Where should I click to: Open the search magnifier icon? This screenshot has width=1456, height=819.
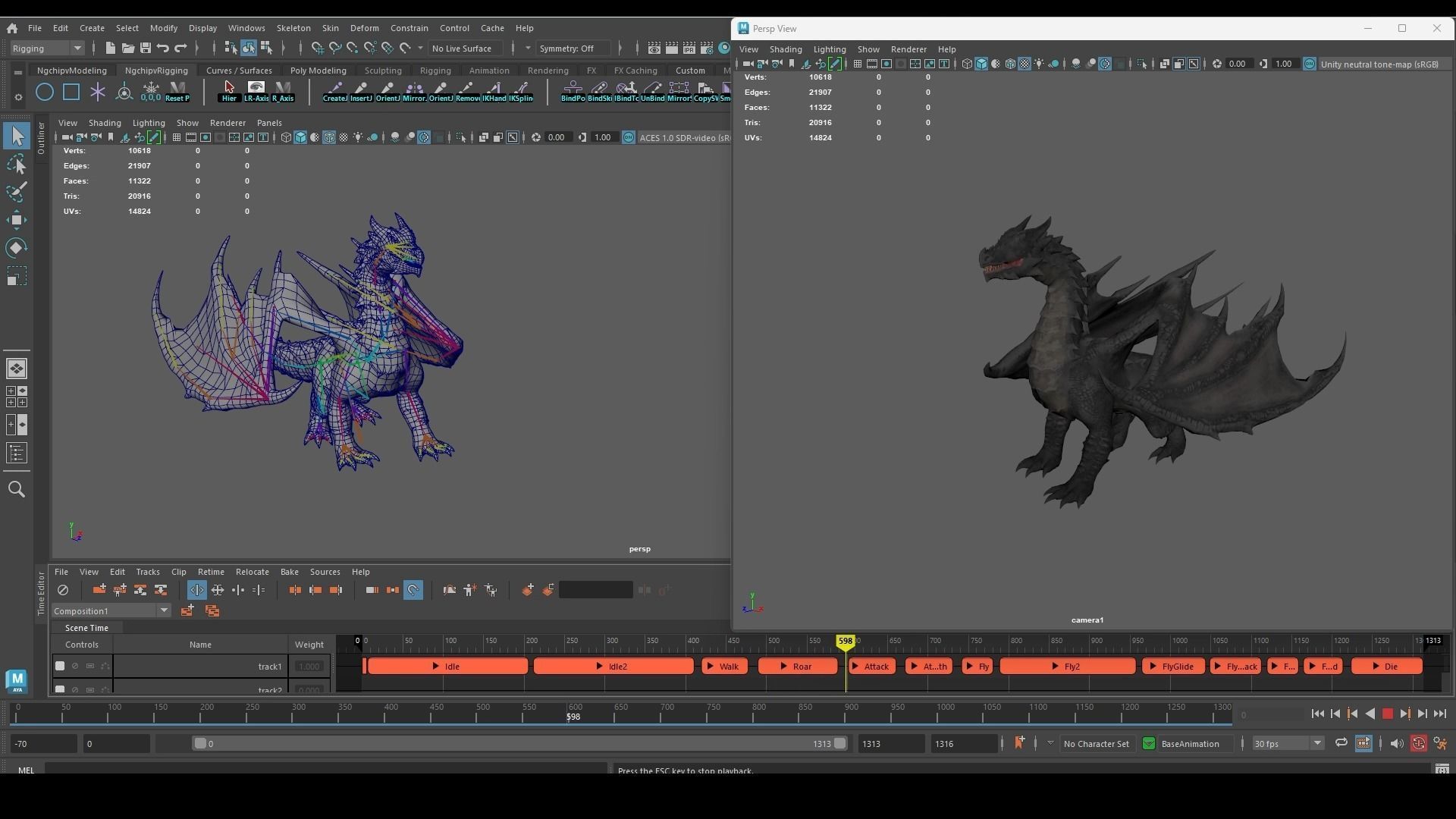pyautogui.click(x=17, y=490)
